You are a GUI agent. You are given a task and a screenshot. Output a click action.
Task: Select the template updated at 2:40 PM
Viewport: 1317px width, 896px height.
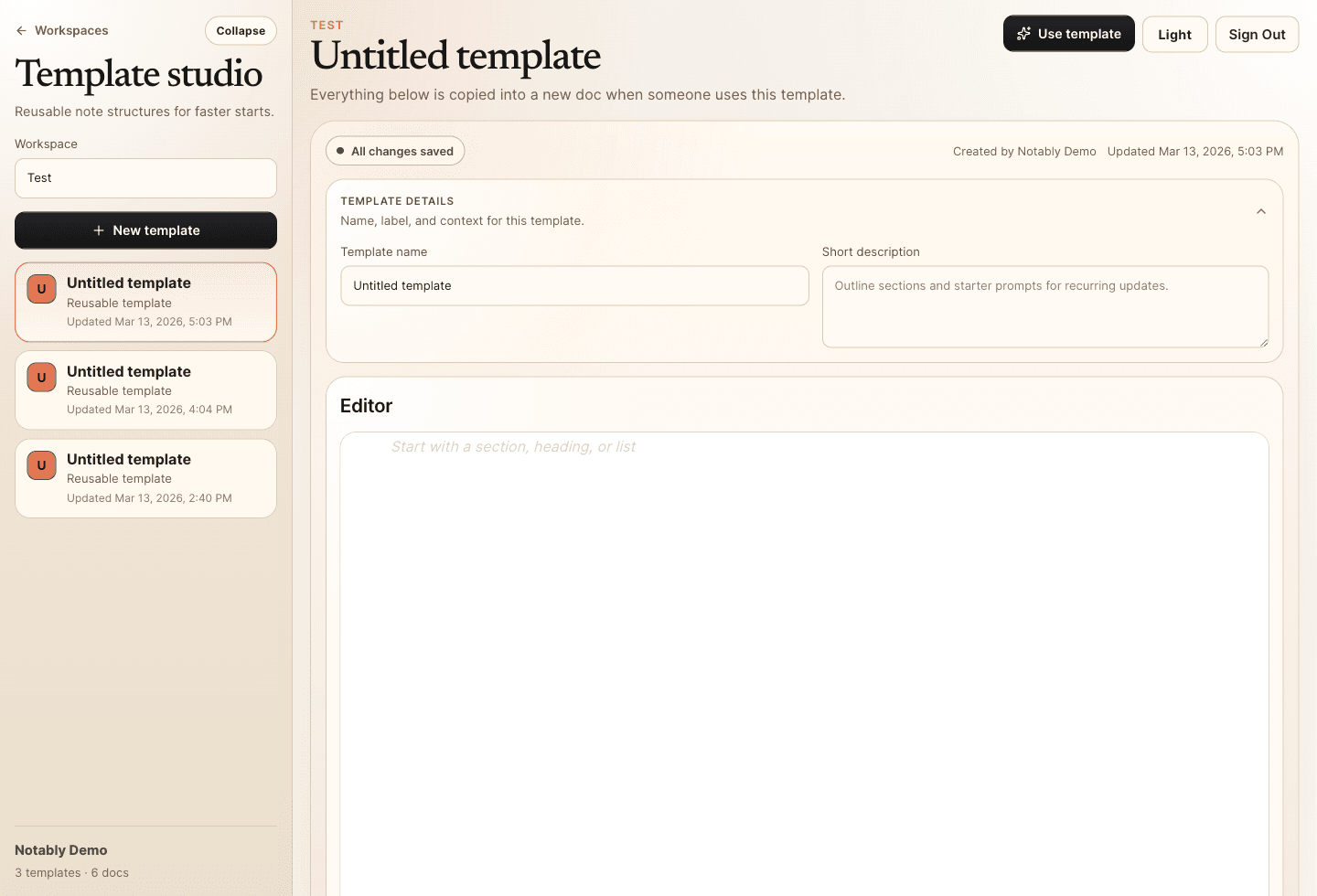[145, 477]
